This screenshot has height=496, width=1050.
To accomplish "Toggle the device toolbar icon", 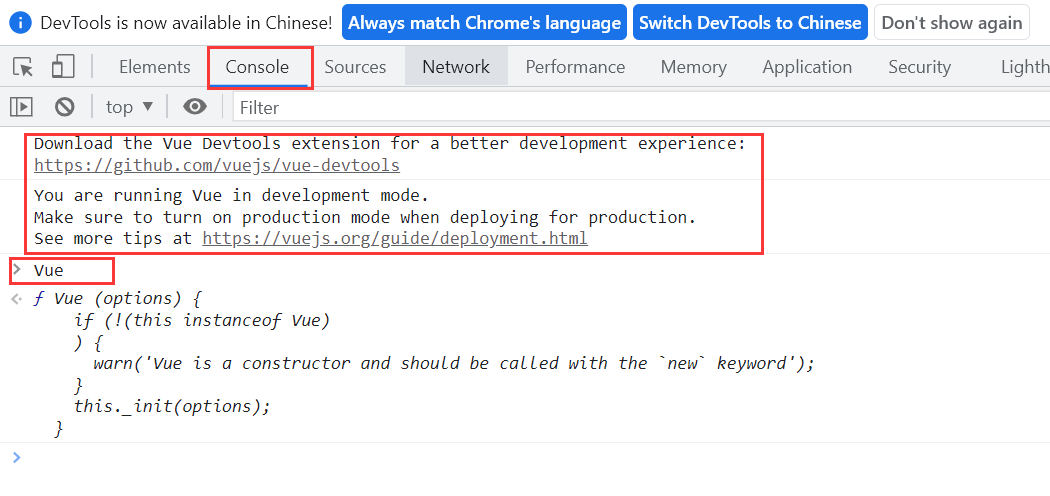I will [63, 67].
